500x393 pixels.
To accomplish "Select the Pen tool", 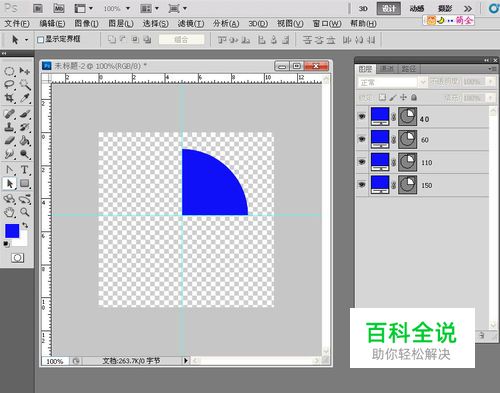I will click(9, 170).
